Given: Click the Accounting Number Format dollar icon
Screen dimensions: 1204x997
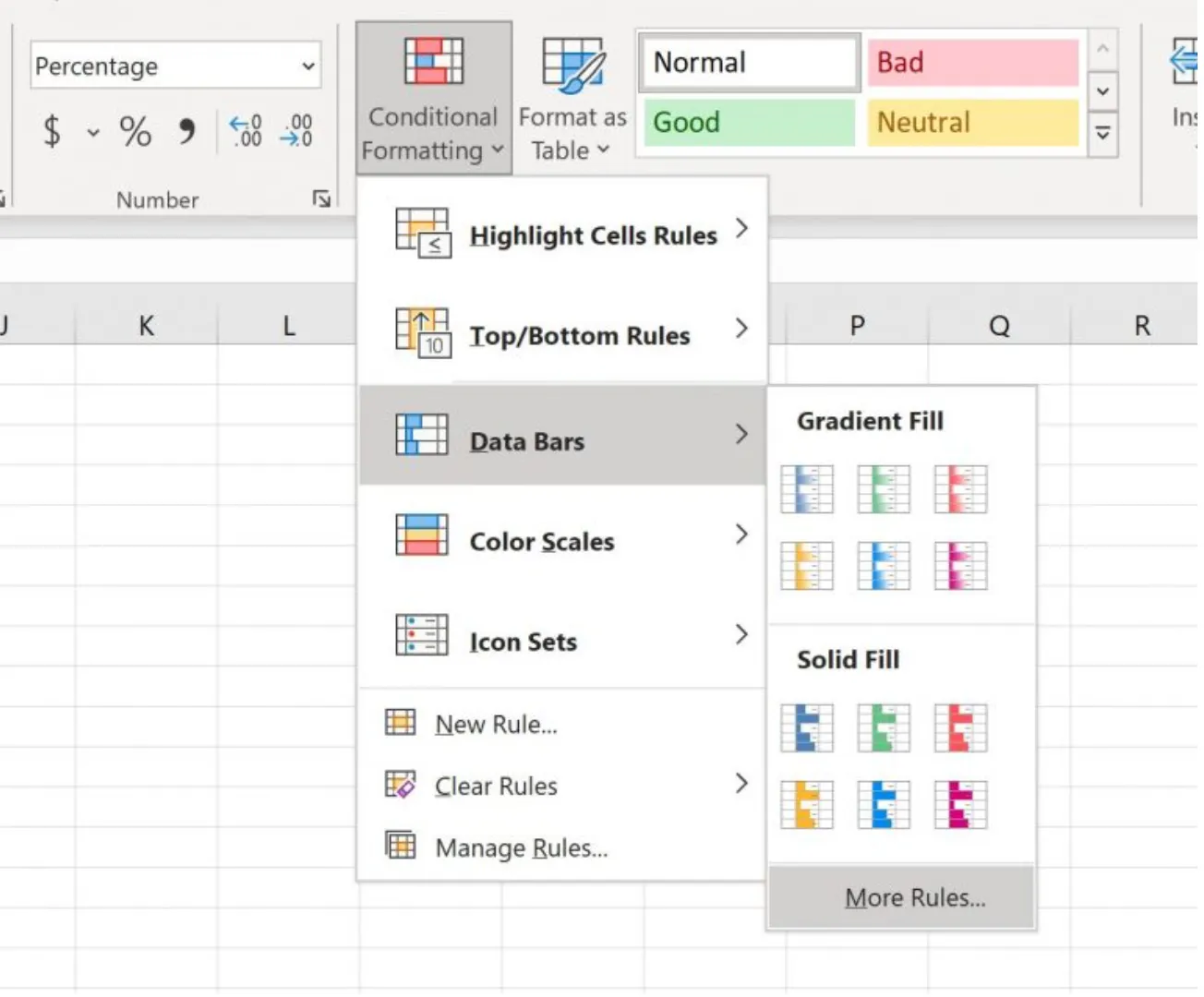Looking at the screenshot, I should pos(53,131).
